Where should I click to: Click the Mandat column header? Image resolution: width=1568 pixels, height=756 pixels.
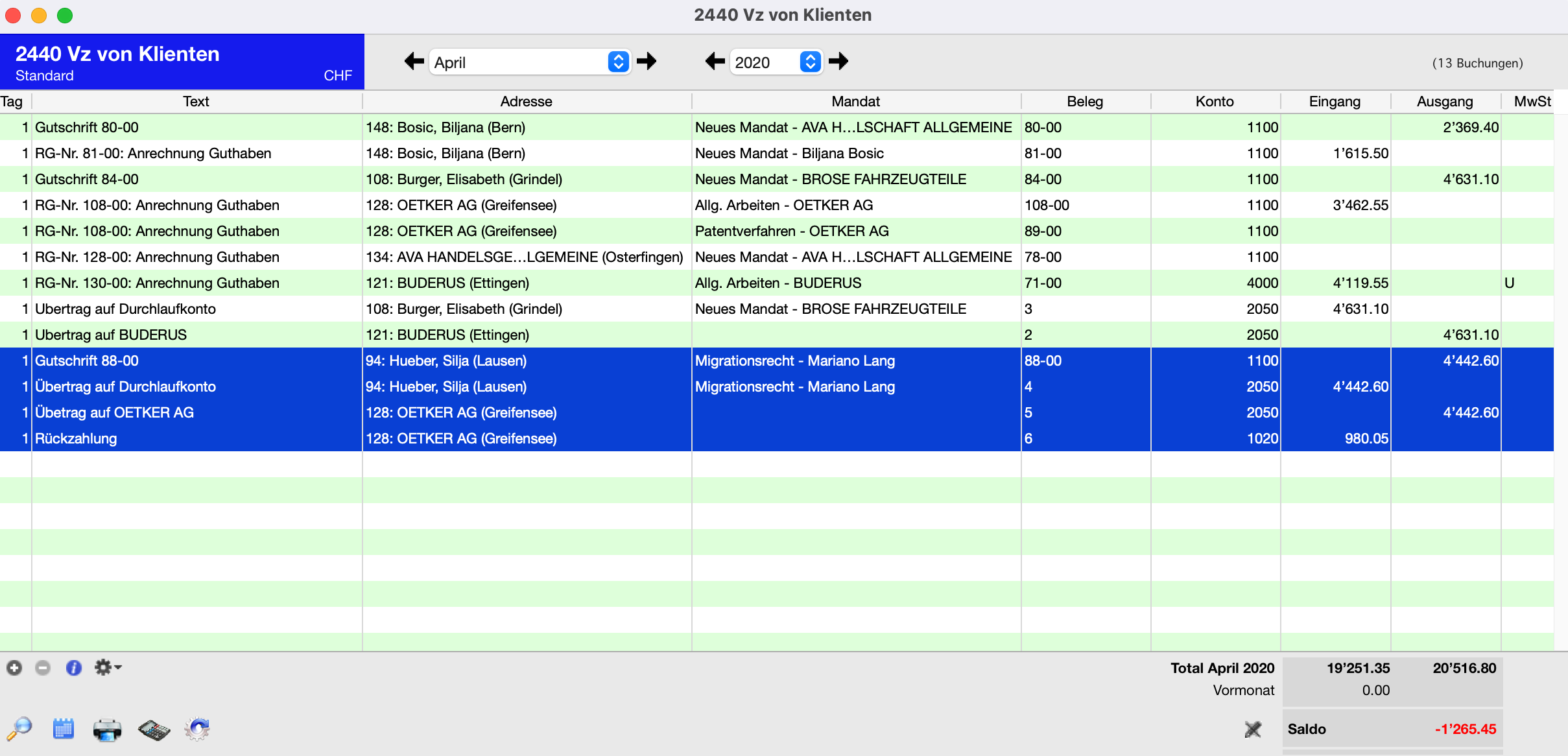856,101
